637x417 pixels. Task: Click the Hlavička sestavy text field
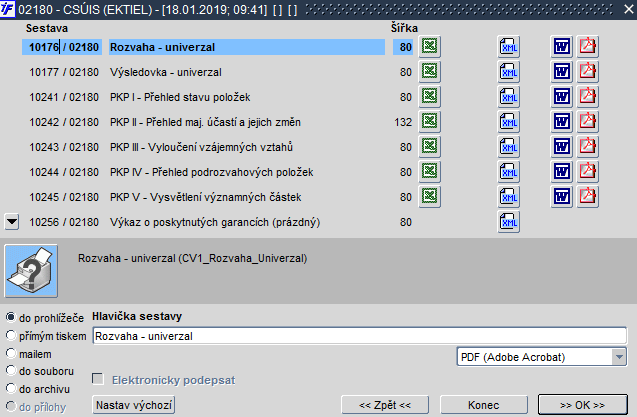(x=360, y=336)
